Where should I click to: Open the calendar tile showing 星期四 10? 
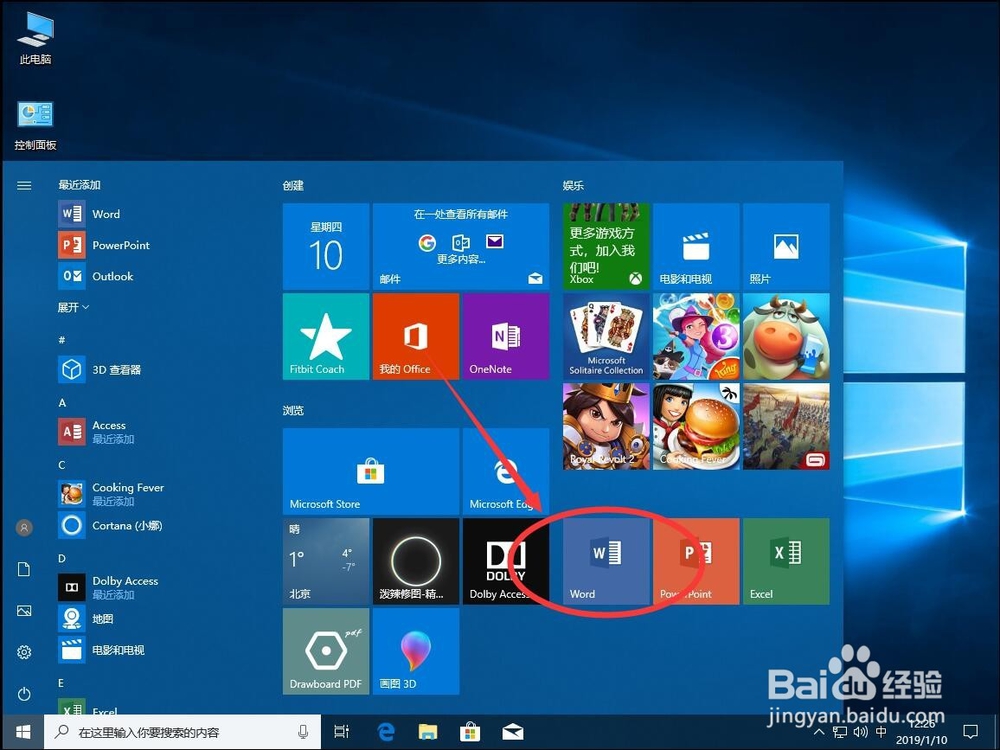point(326,247)
